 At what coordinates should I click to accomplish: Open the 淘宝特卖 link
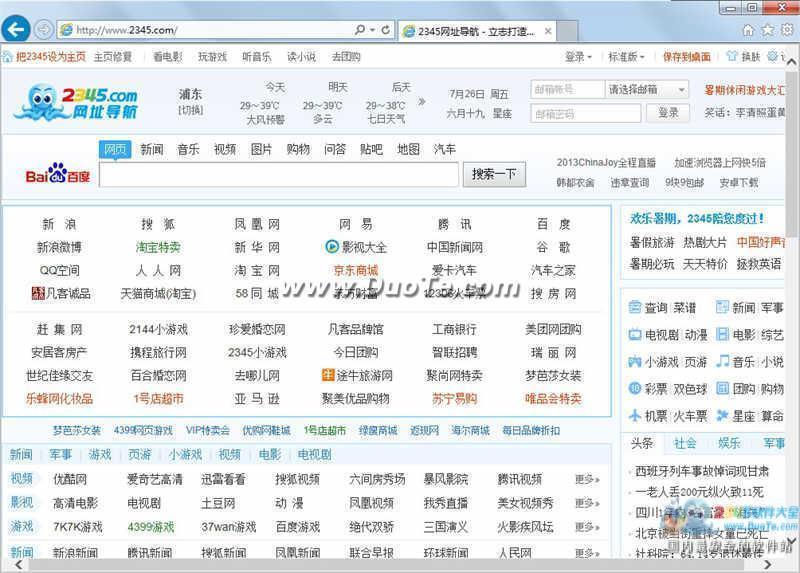(158, 247)
